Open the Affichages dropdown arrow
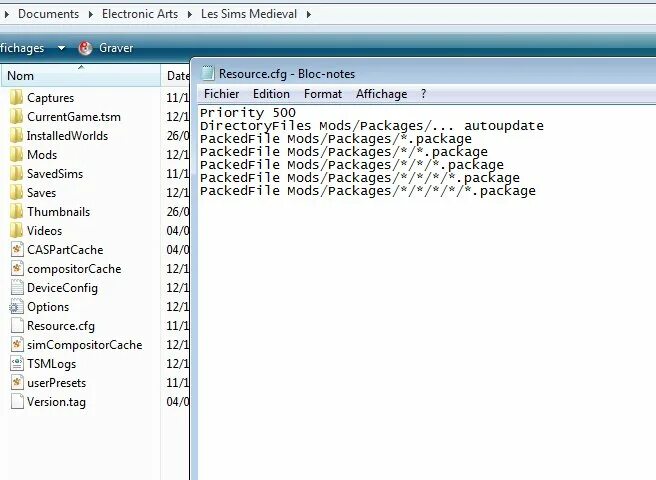This screenshot has height=480, width=656. 61,48
